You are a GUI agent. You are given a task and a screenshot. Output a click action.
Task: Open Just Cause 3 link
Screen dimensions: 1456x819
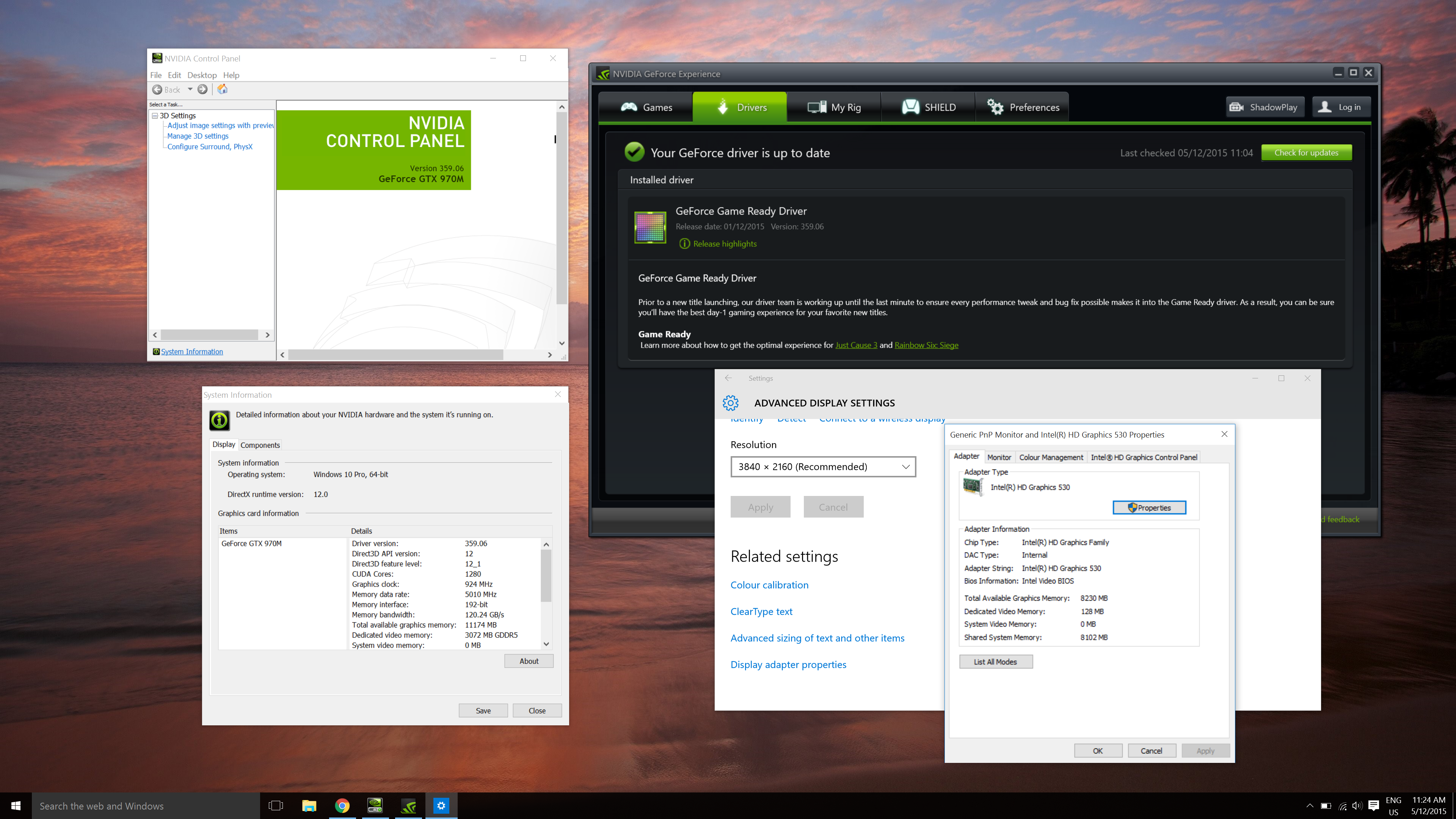point(856,345)
